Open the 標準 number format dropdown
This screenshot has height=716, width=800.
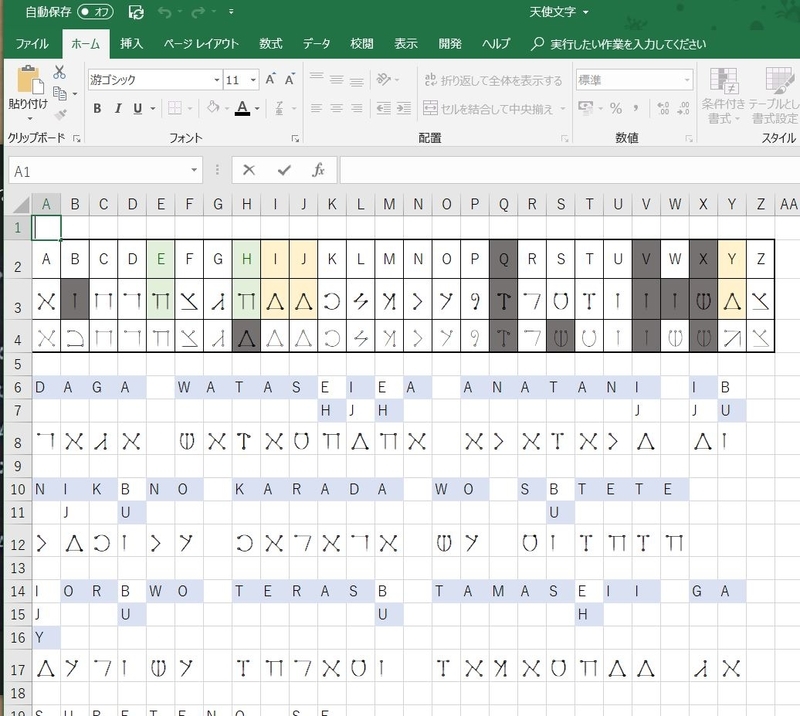click(x=687, y=80)
